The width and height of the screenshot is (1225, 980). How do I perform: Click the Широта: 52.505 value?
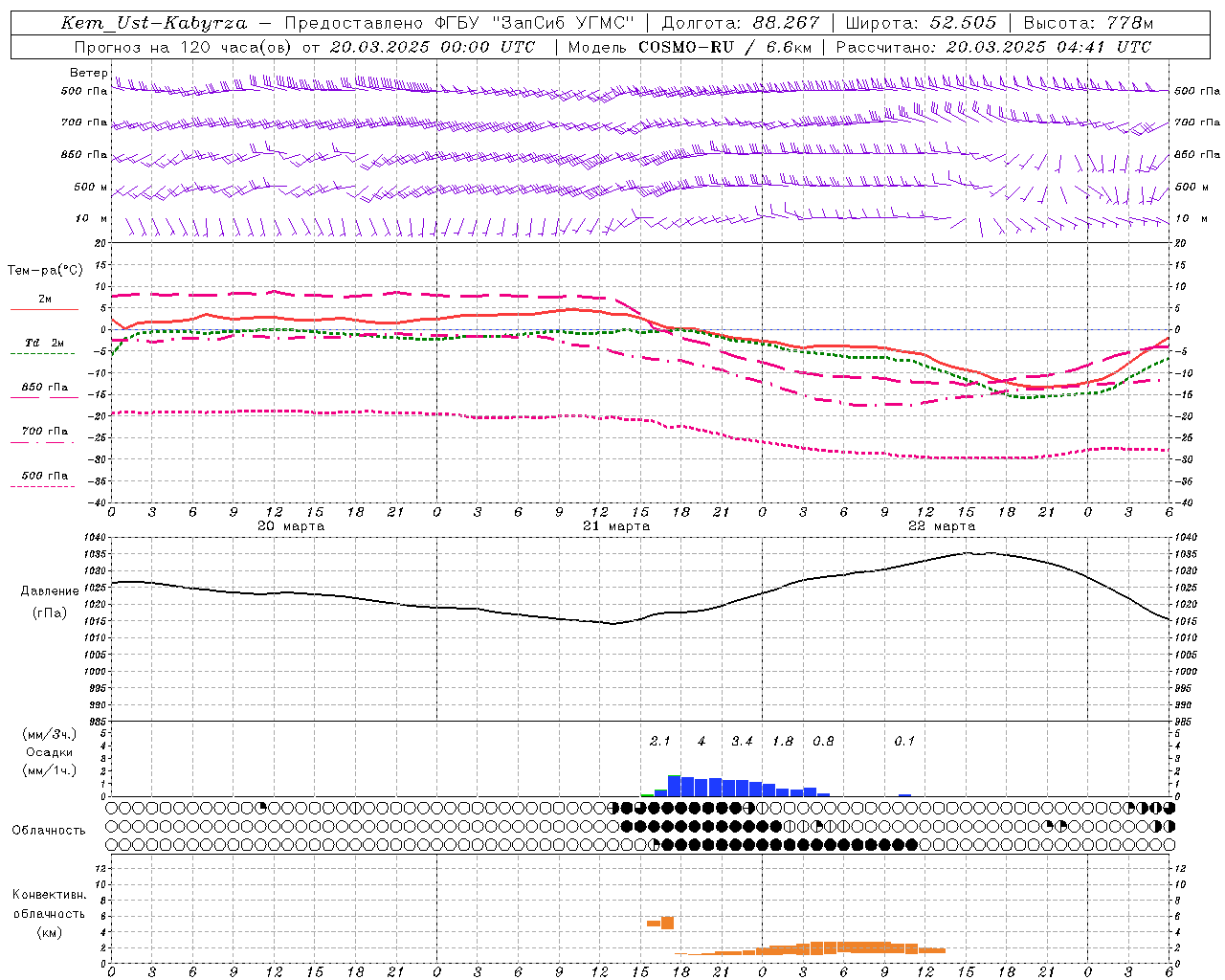921,23
